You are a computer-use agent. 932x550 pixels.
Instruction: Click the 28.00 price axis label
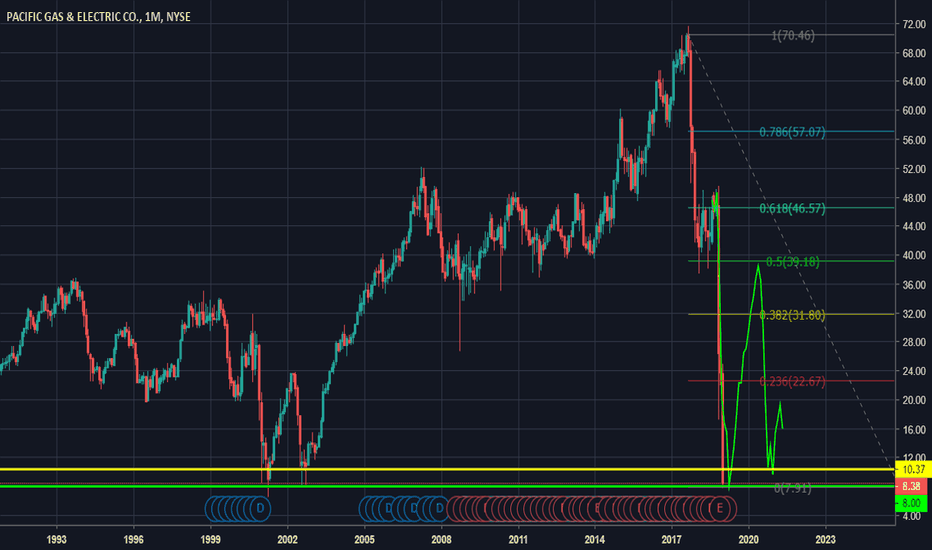(914, 342)
